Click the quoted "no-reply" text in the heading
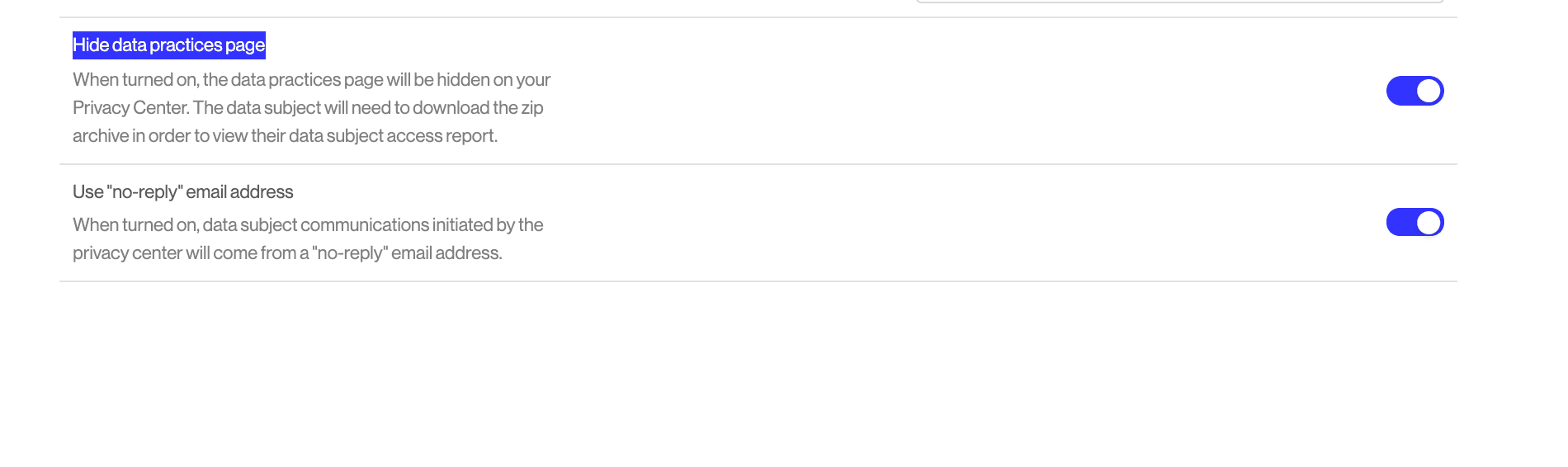 coord(144,192)
